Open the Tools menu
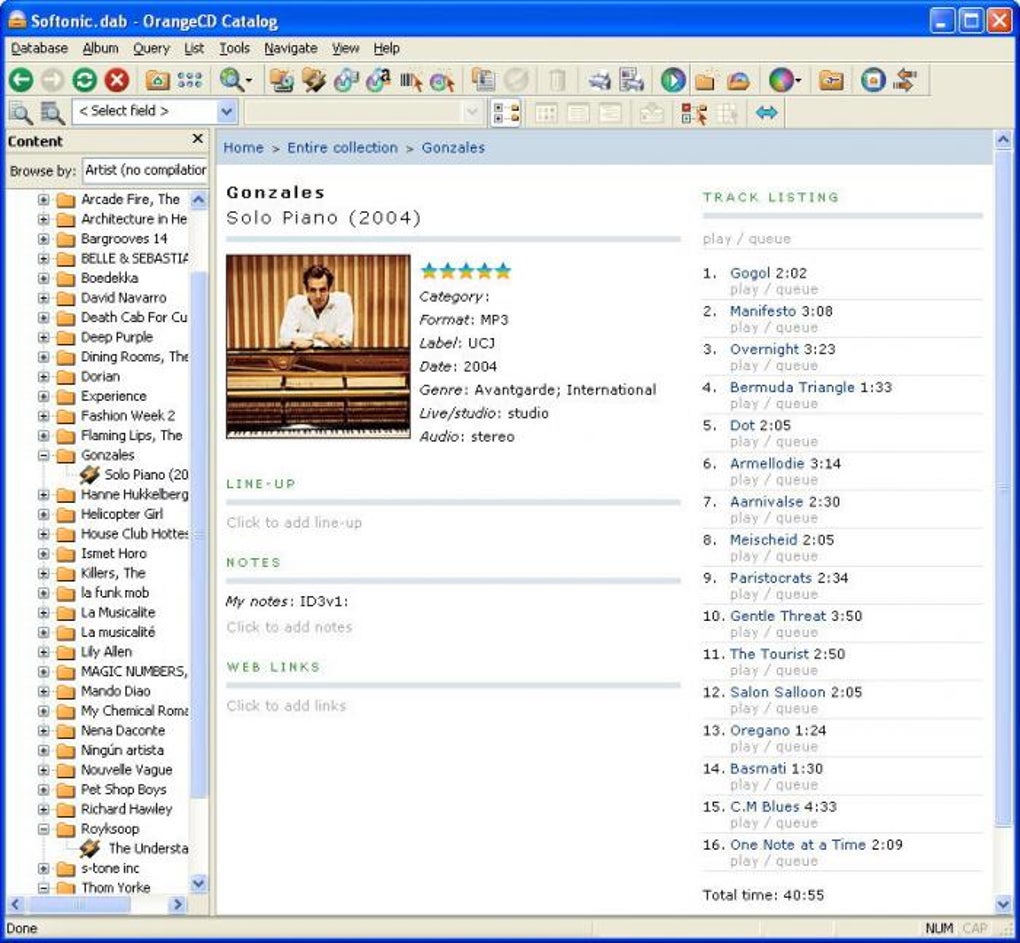 234,48
